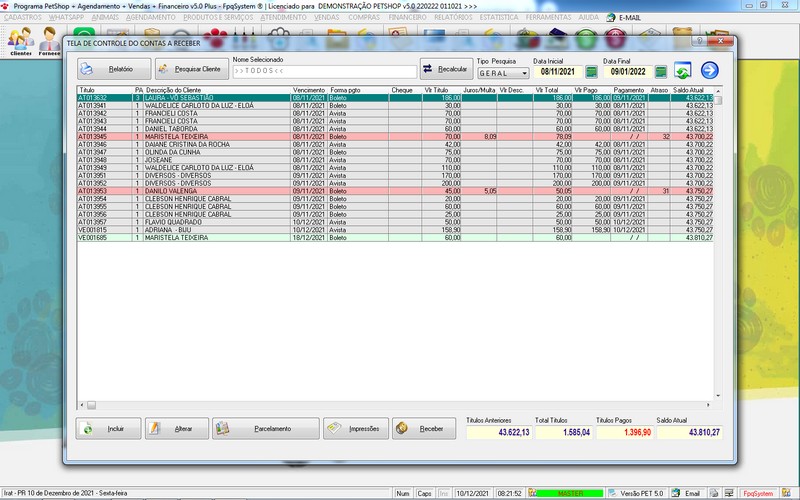The width and height of the screenshot is (800, 500).
Task: Click the Relatório button with printer icon
Action: (114, 69)
